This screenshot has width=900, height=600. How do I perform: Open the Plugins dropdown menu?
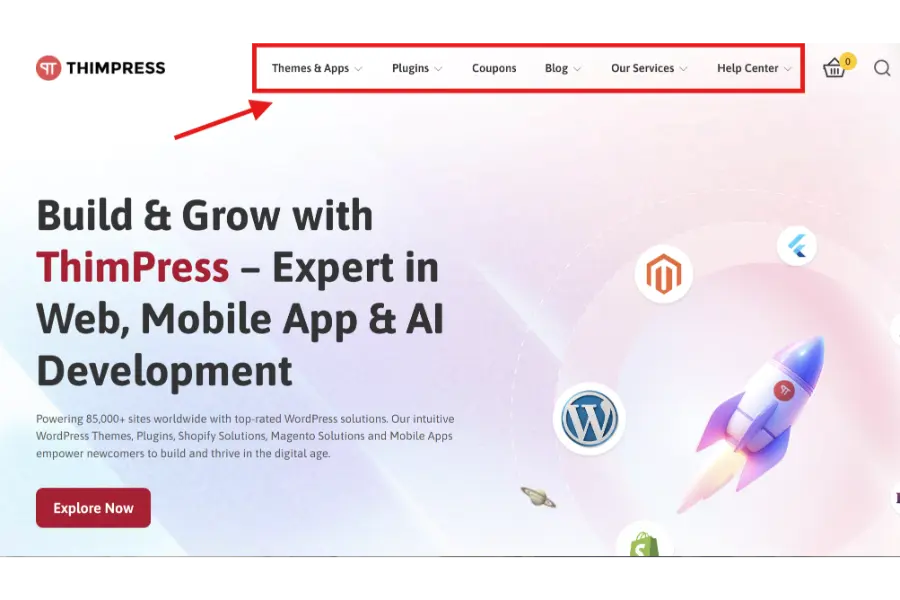pyautogui.click(x=411, y=68)
